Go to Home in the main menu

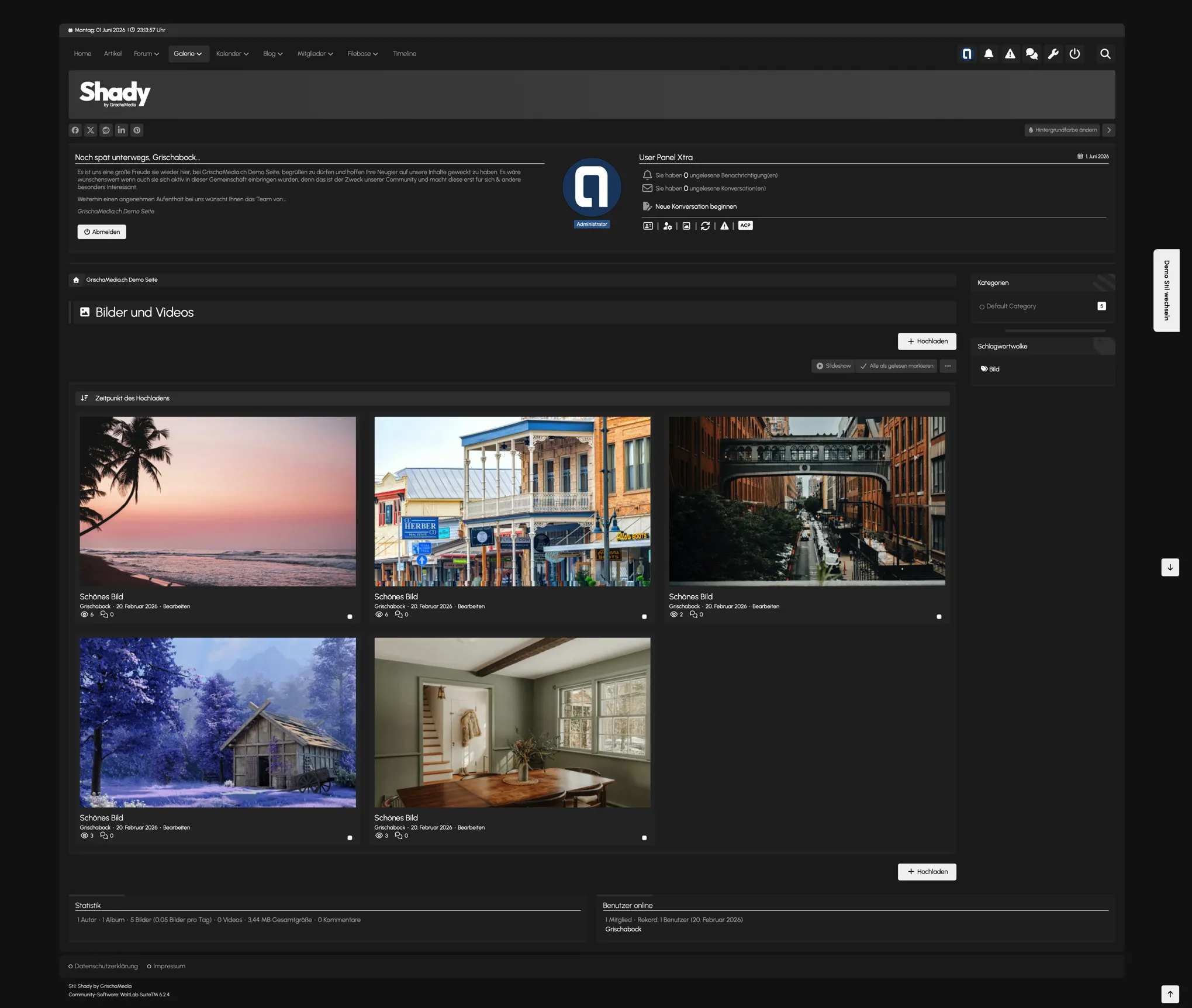coord(82,54)
